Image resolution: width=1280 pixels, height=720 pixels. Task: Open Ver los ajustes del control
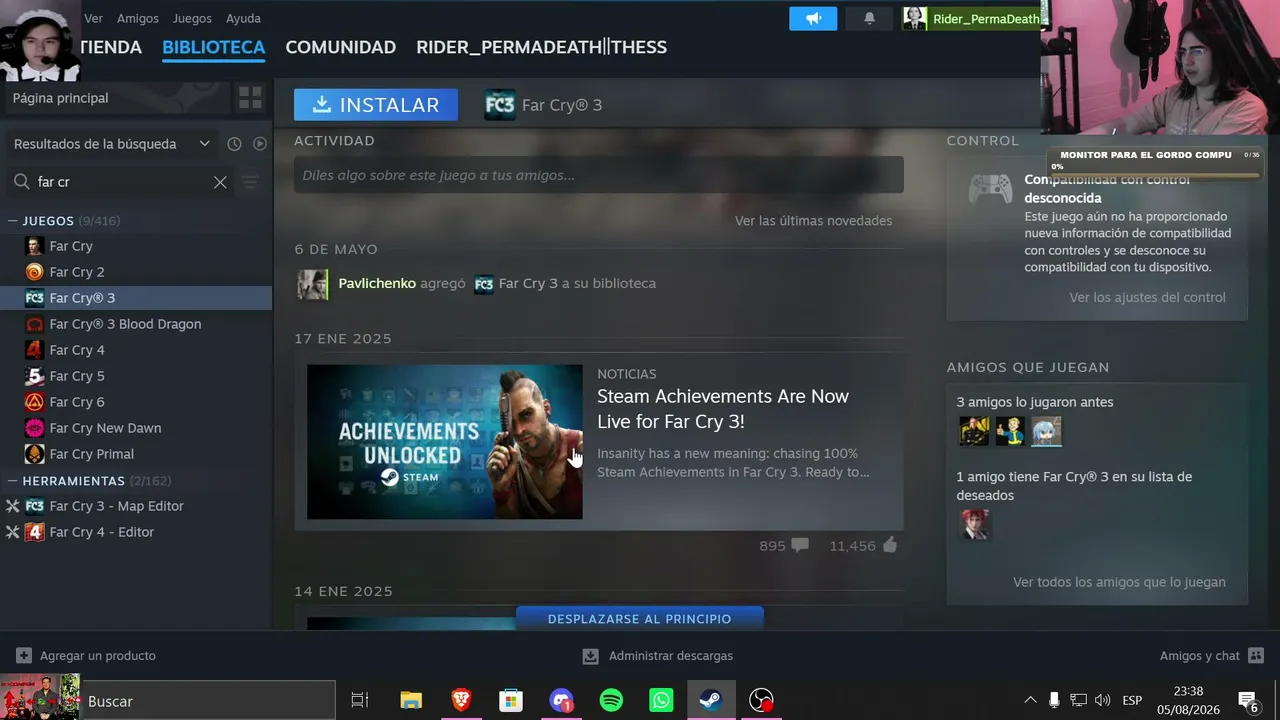(x=1147, y=297)
